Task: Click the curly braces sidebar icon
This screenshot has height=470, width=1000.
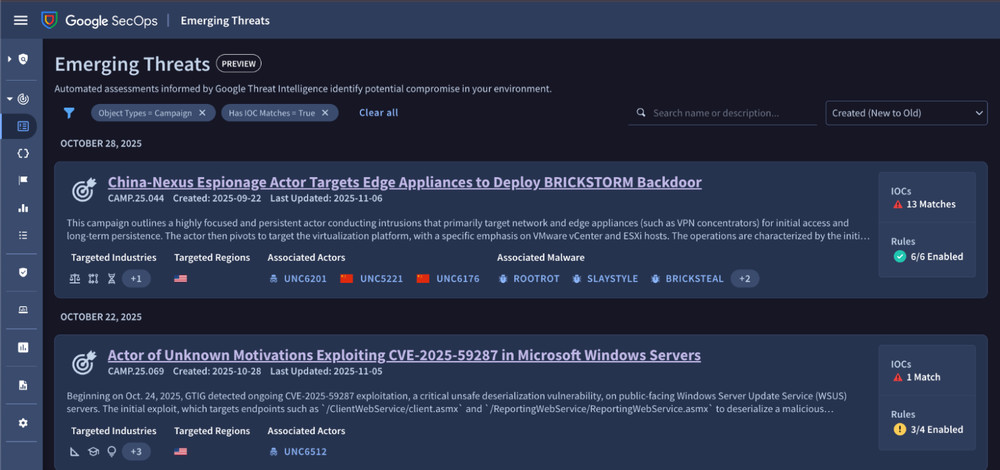Action: (22, 154)
